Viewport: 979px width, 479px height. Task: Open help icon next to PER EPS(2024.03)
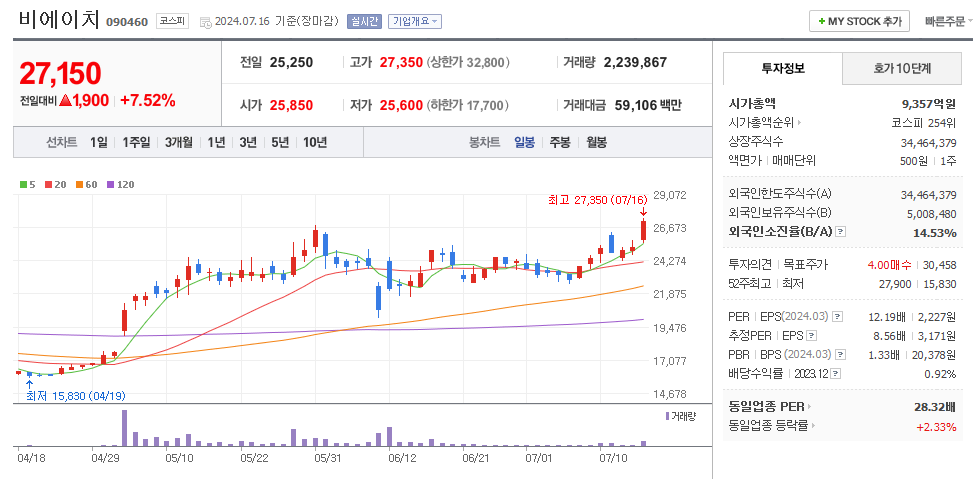(x=838, y=317)
